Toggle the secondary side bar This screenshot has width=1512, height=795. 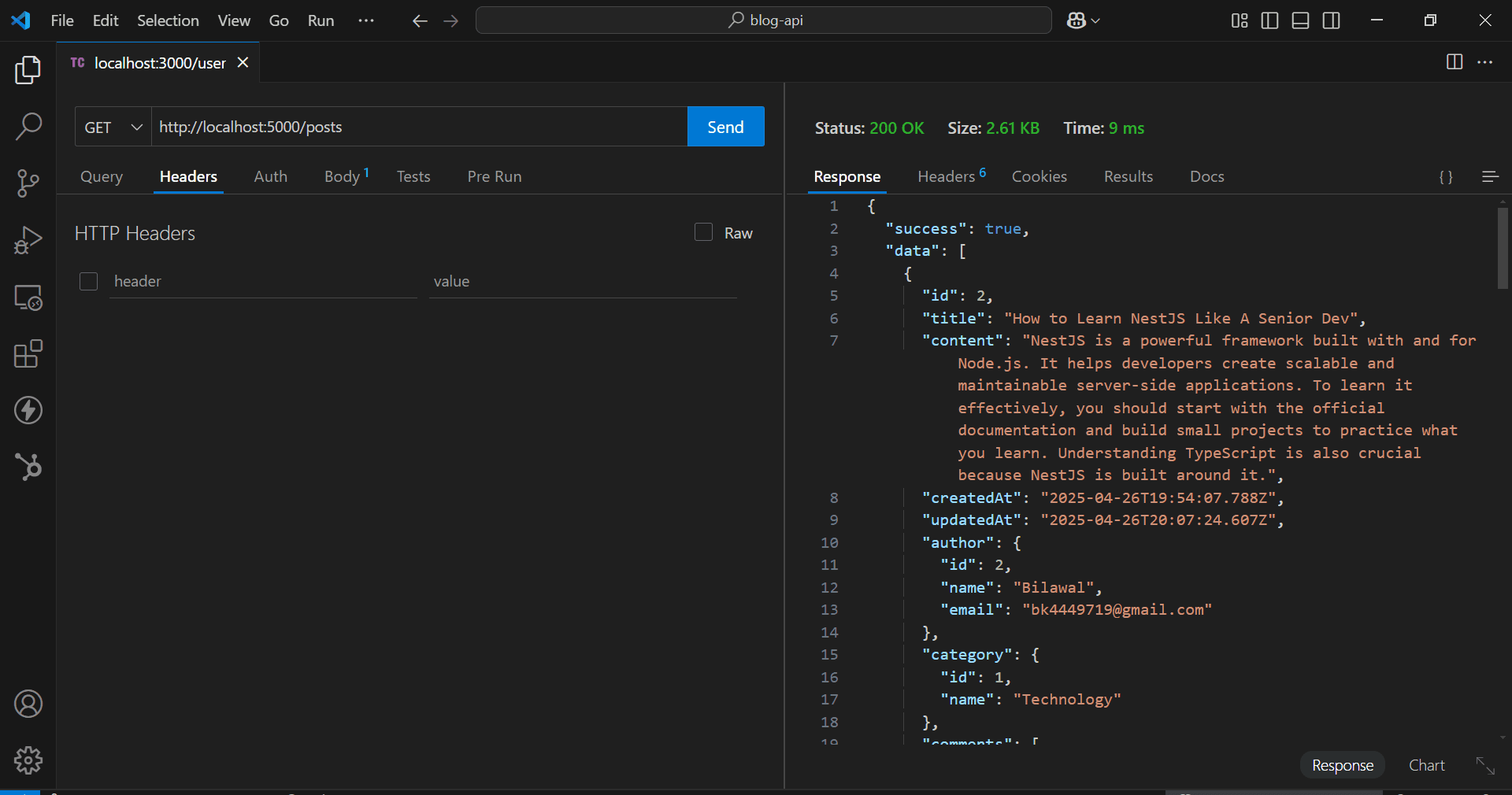pos(1331,20)
